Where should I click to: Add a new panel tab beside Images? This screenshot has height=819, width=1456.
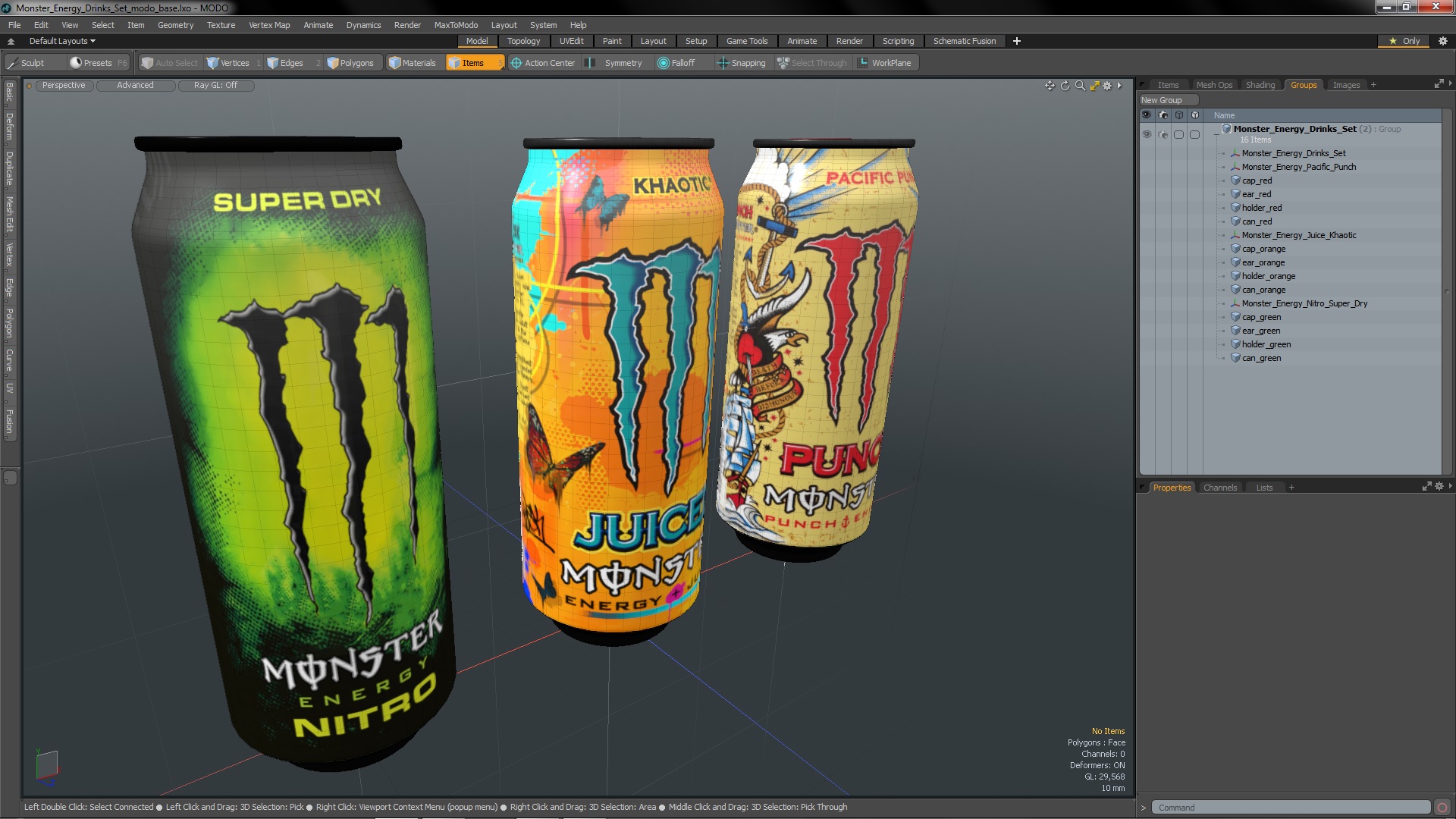point(1373,85)
